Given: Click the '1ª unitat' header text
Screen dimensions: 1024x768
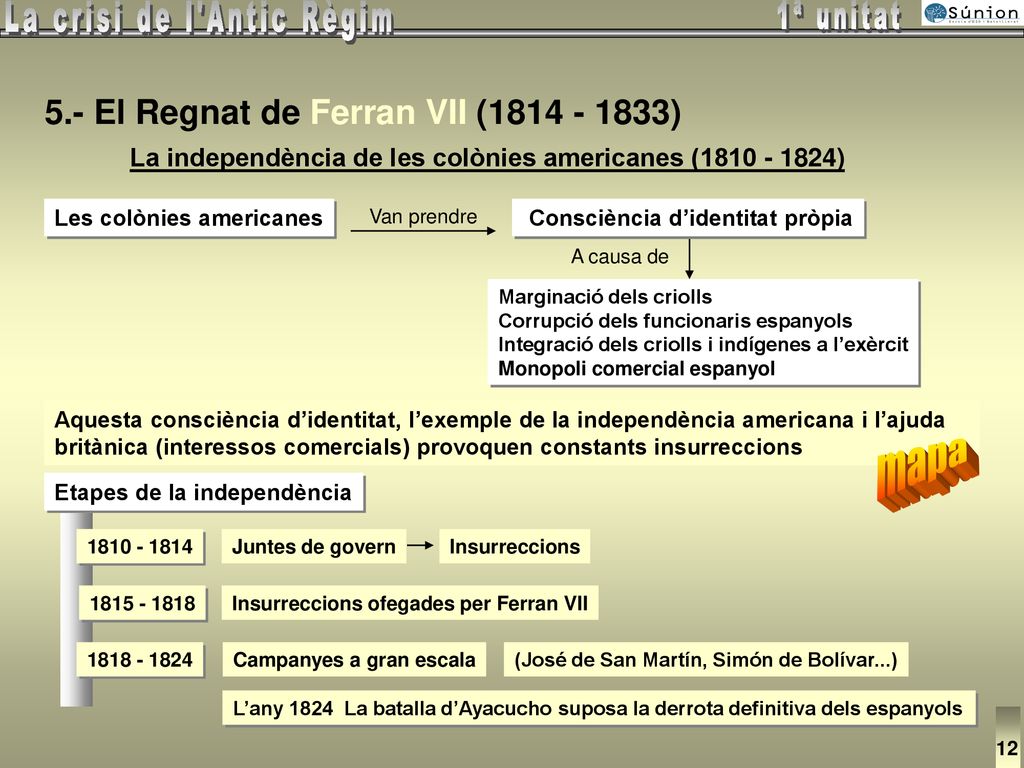Looking at the screenshot, I should (839, 17).
